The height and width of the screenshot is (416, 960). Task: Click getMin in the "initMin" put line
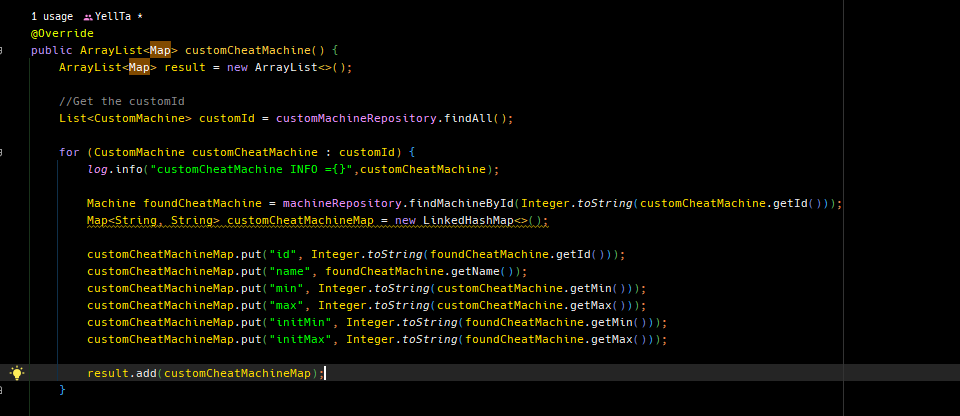coord(611,322)
